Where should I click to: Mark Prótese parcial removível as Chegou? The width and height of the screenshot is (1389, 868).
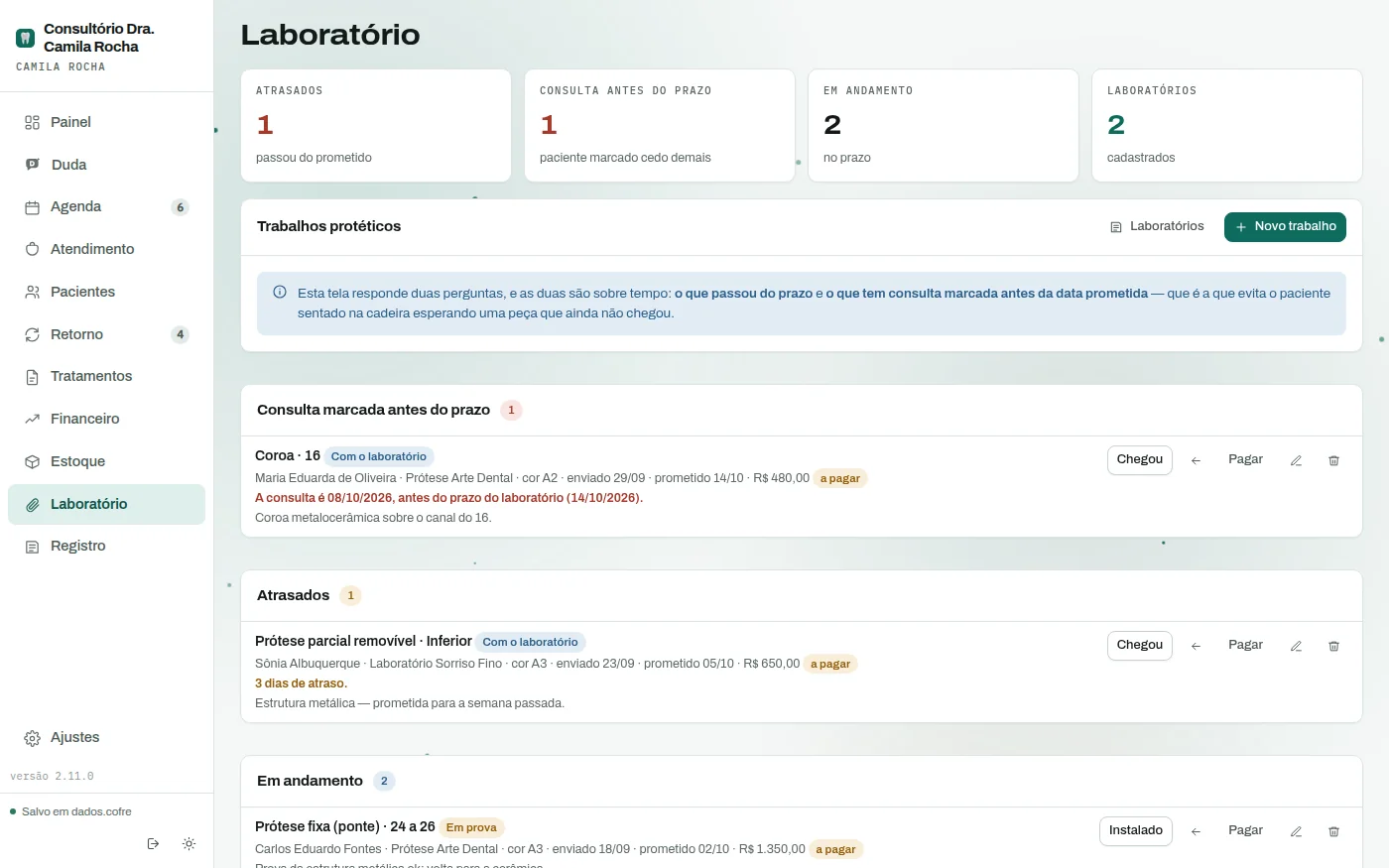[1140, 646]
